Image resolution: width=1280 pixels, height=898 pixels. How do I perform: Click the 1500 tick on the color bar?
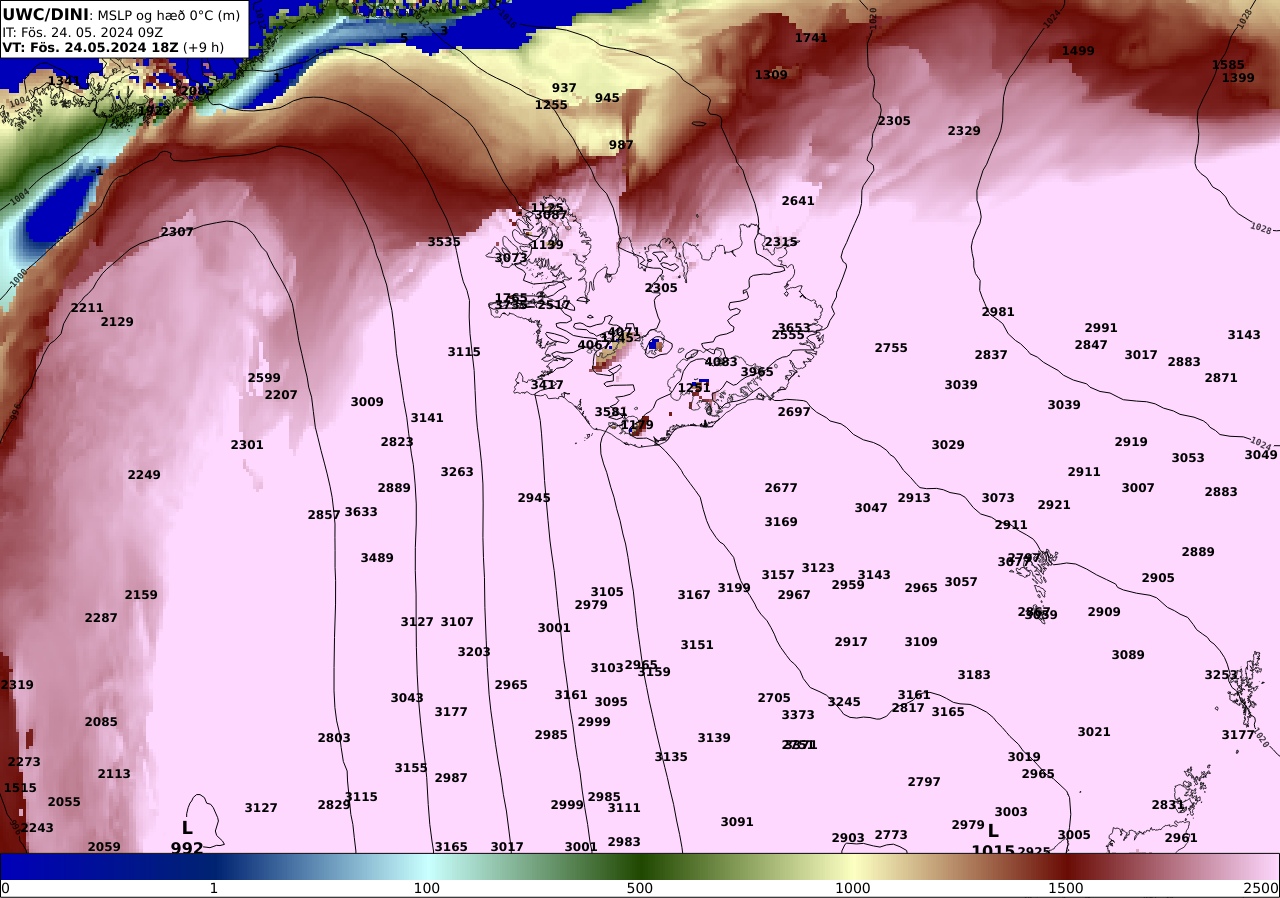point(1066,888)
